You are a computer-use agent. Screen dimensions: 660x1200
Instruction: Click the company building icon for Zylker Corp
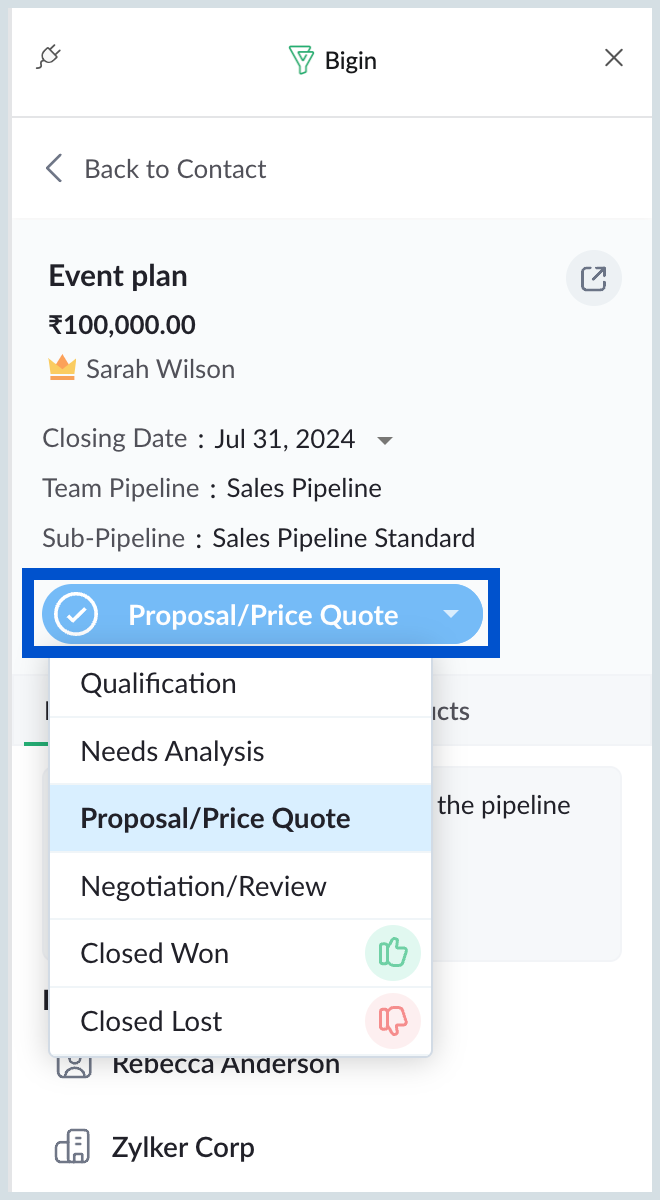click(72, 1146)
